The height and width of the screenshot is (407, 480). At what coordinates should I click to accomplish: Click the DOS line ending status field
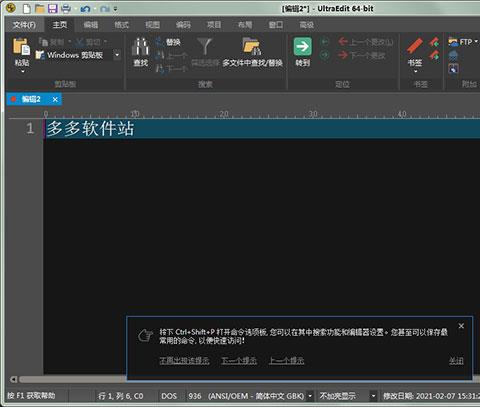(x=169, y=396)
